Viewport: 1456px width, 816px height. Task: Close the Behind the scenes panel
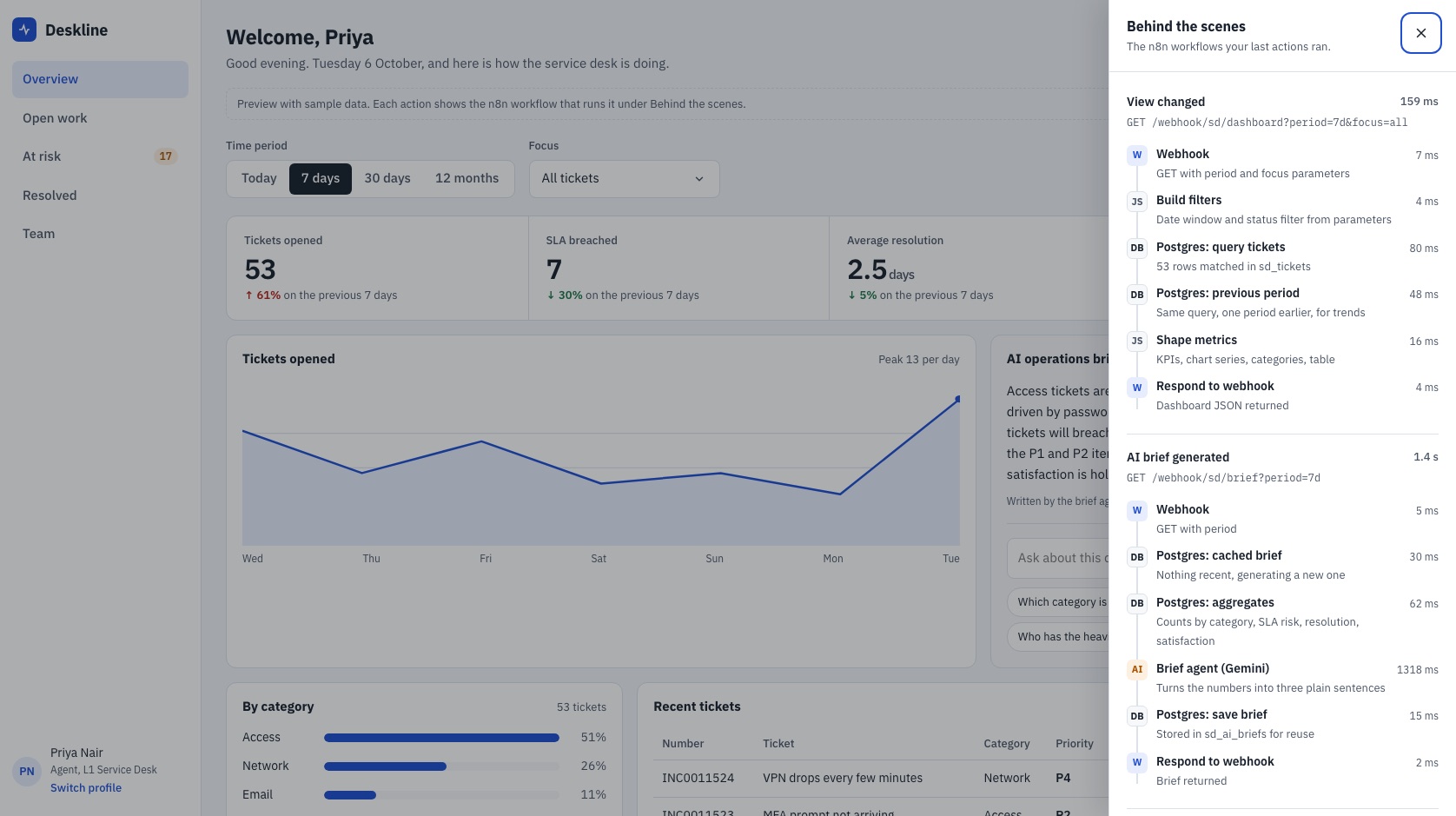point(1421,33)
